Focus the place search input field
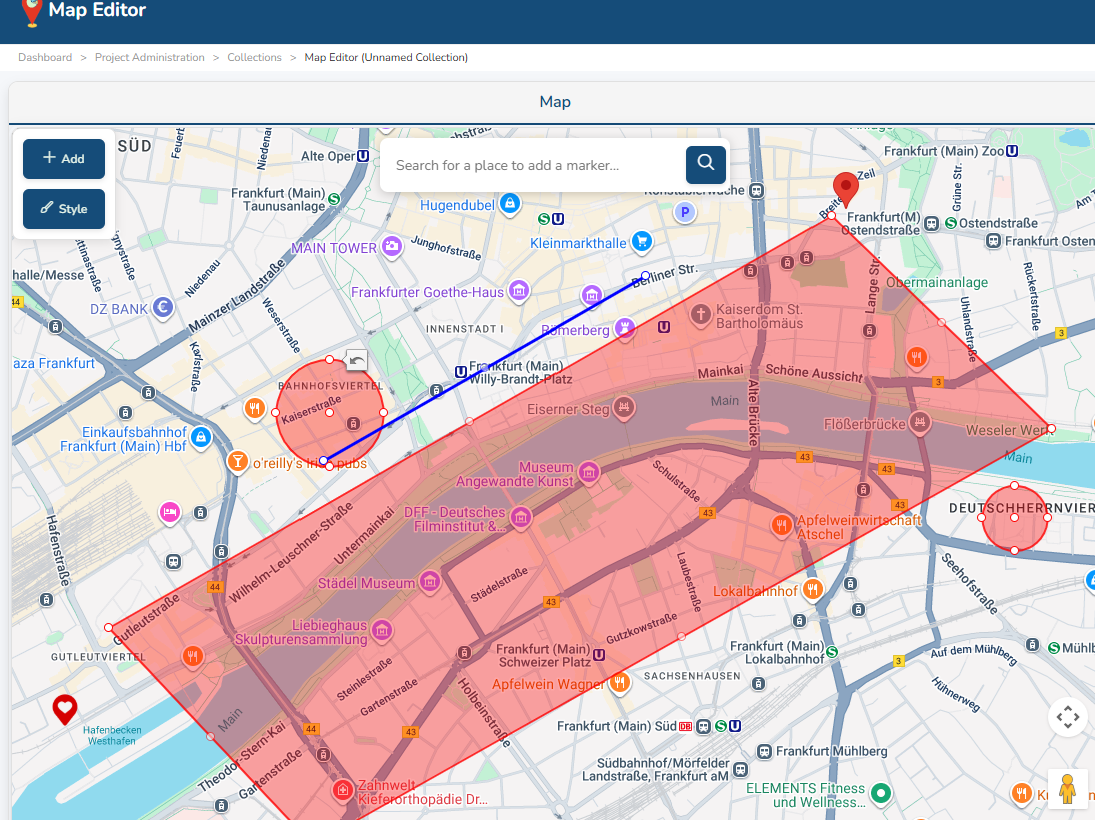The width and height of the screenshot is (1095, 820). [532, 165]
